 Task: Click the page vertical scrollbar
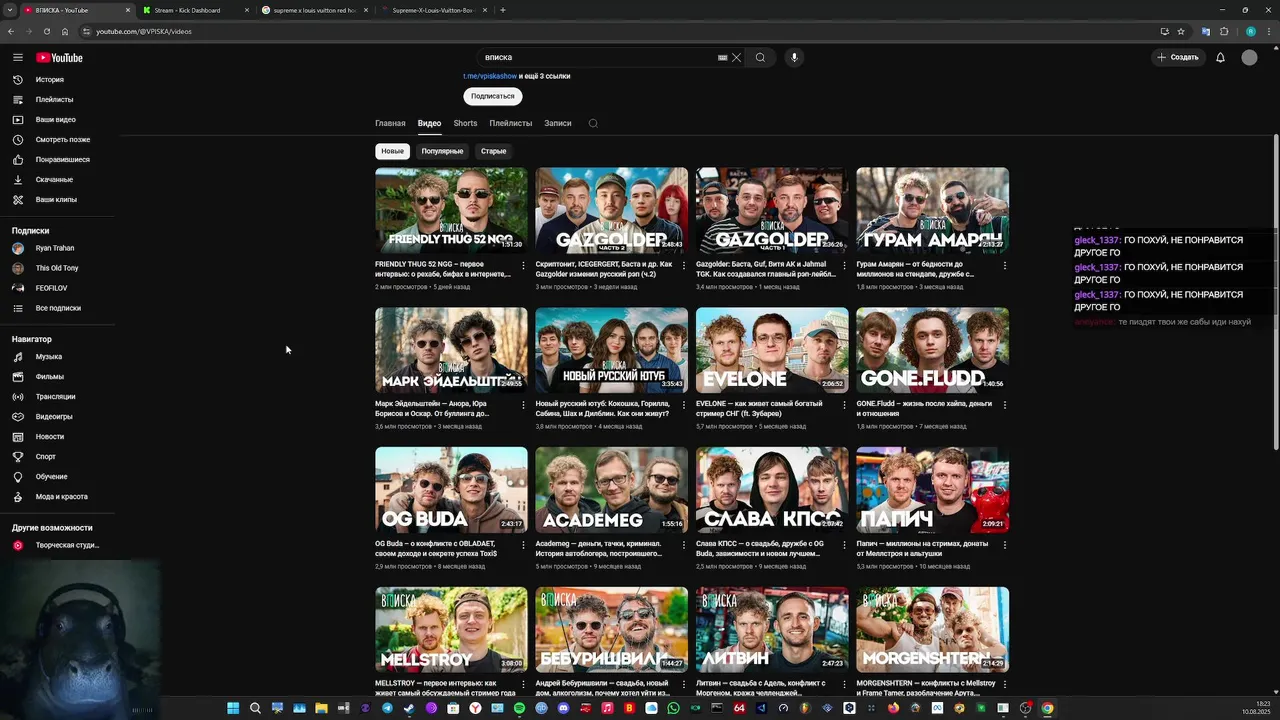click(x=1275, y=290)
